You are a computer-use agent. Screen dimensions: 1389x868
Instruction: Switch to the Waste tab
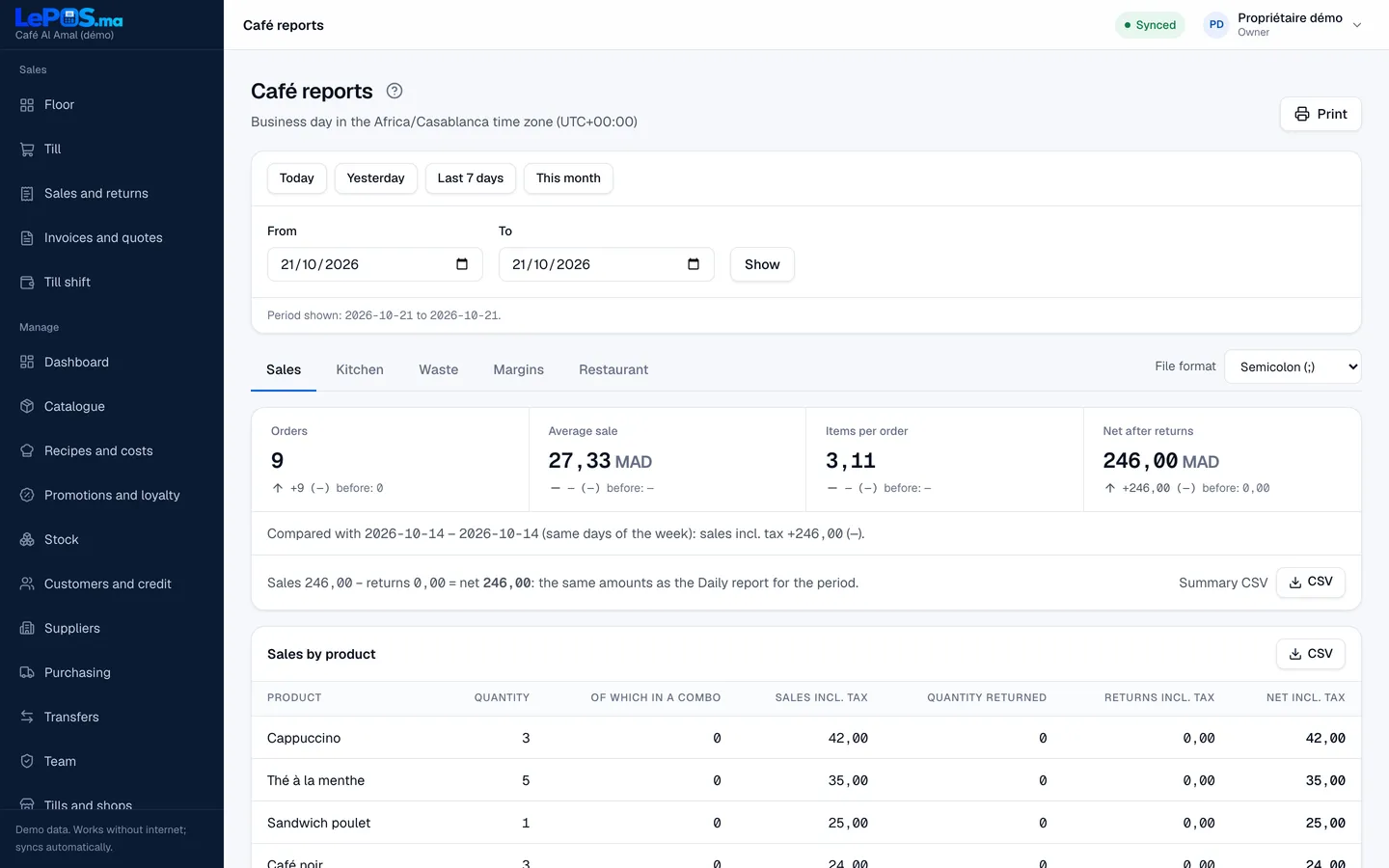point(439,370)
